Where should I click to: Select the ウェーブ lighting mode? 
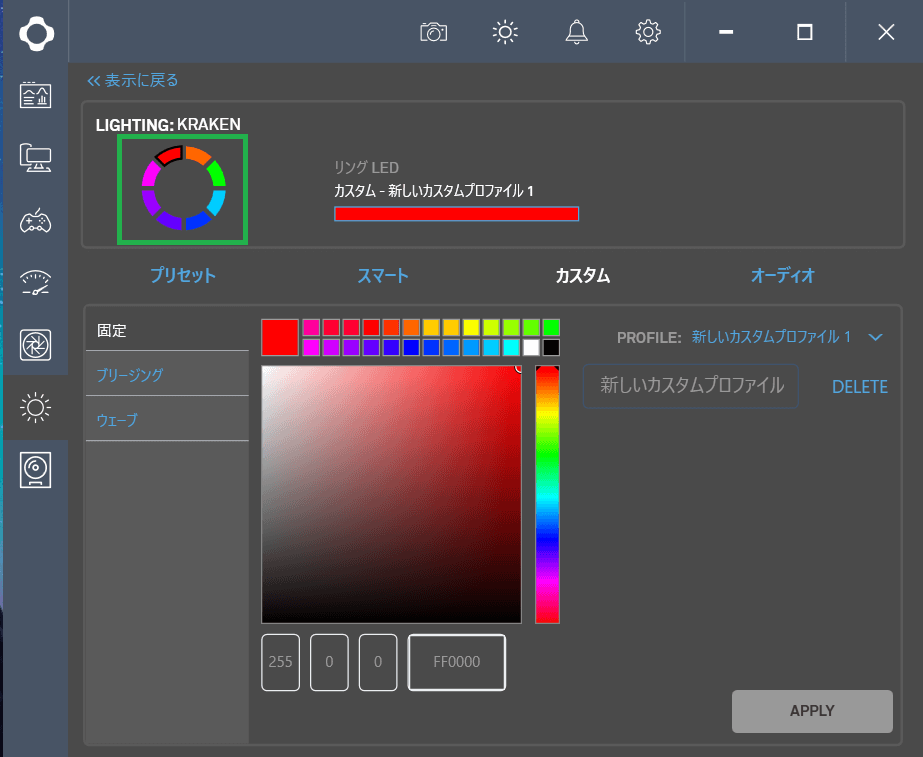click(x=167, y=419)
